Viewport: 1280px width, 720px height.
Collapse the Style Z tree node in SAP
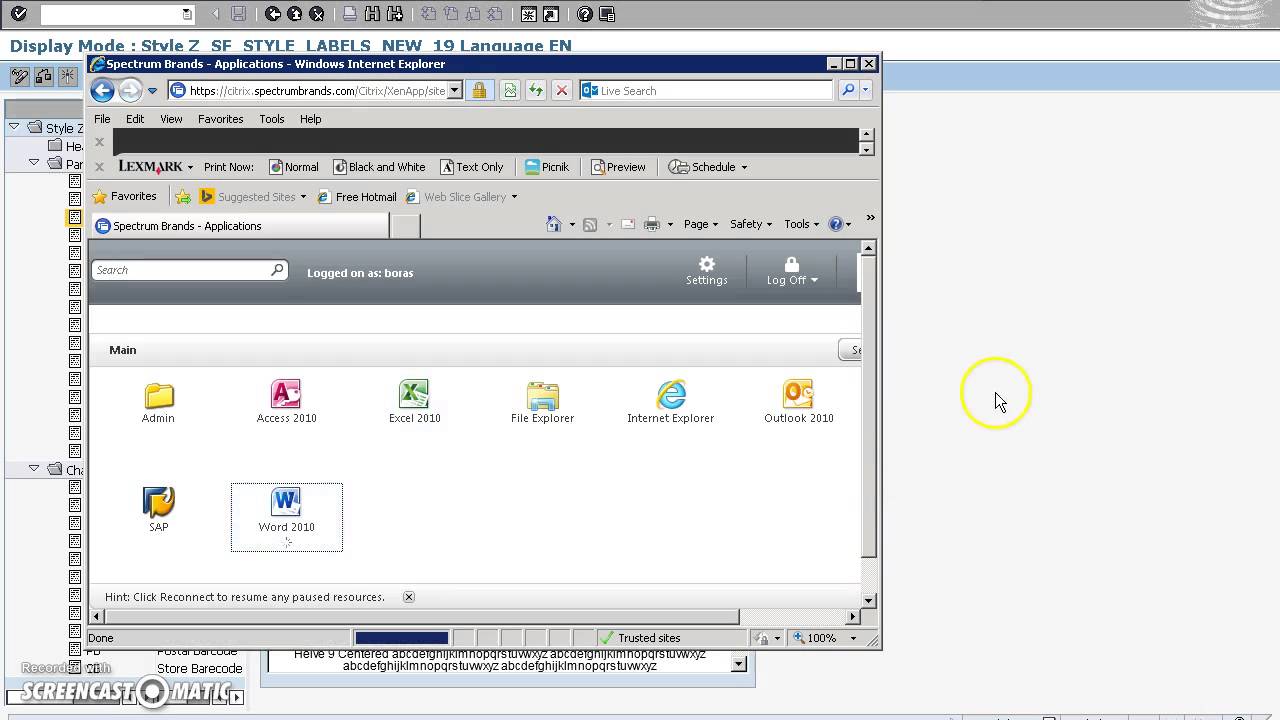coord(14,127)
